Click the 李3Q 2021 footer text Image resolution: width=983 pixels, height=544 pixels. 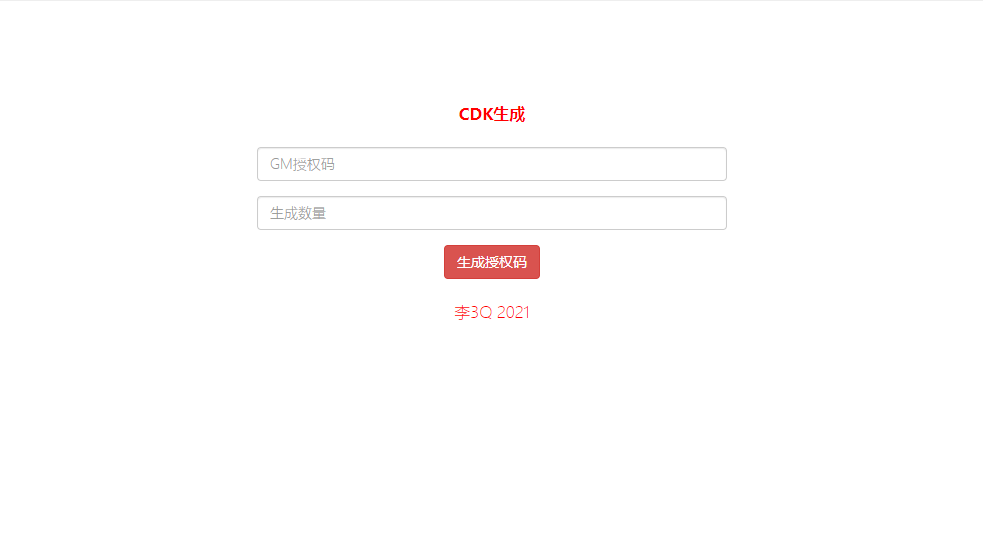tap(492, 312)
